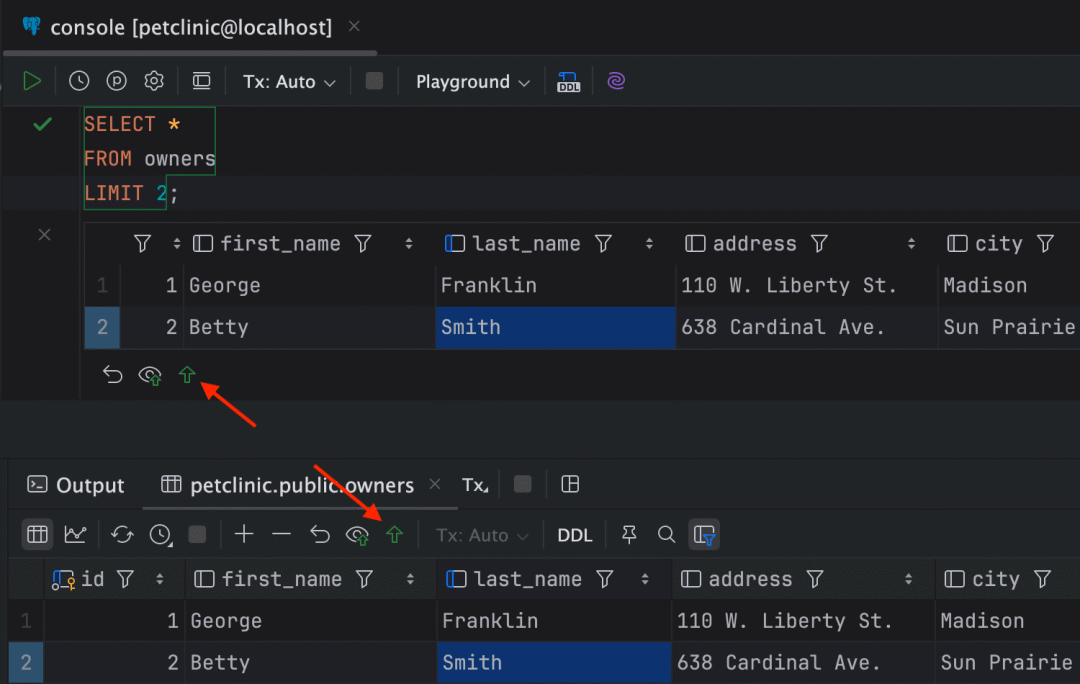Switch to table view in owners toolbar
Image resolution: width=1080 pixels, height=684 pixels.
pos(37,535)
